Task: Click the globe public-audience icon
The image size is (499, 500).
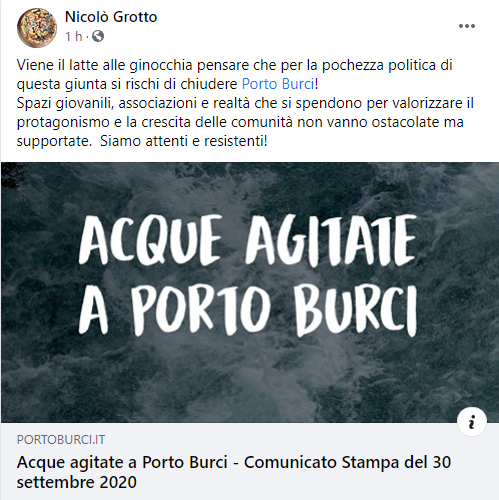Action: pyautogui.click(x=98, y=36)
